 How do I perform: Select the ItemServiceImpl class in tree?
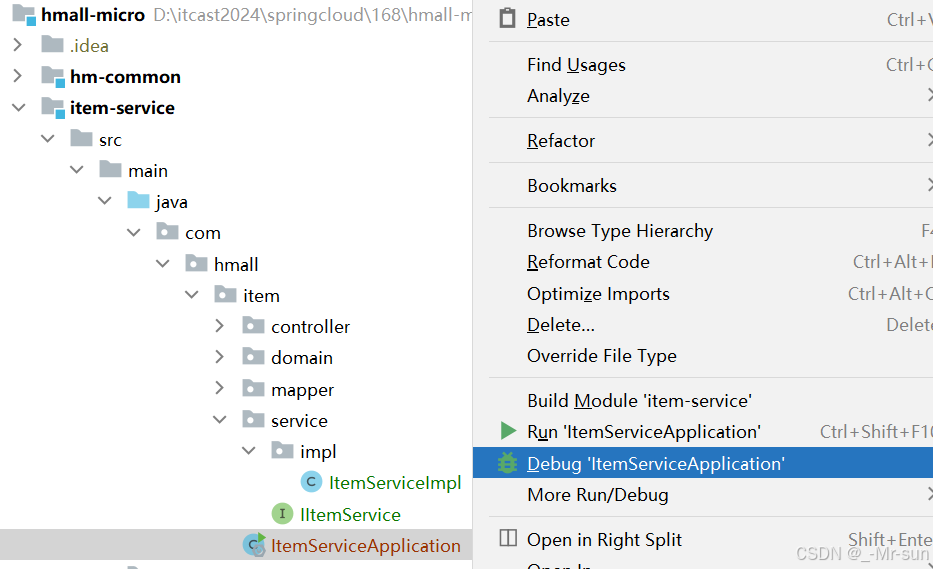[395, 482]
